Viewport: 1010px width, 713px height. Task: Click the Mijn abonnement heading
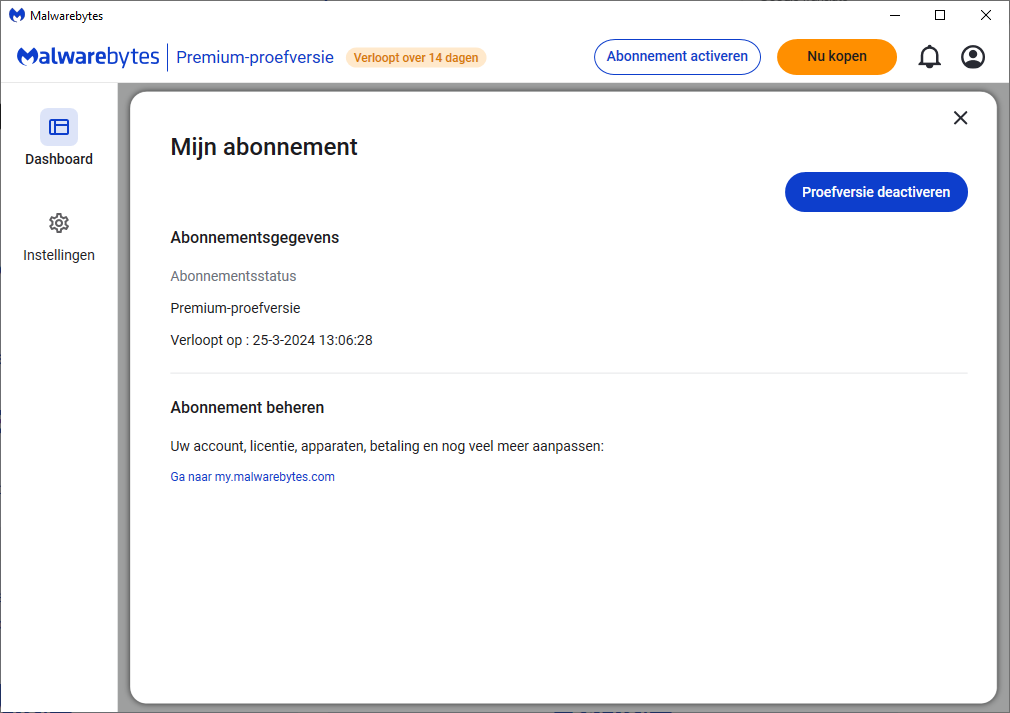click(263, 147)
